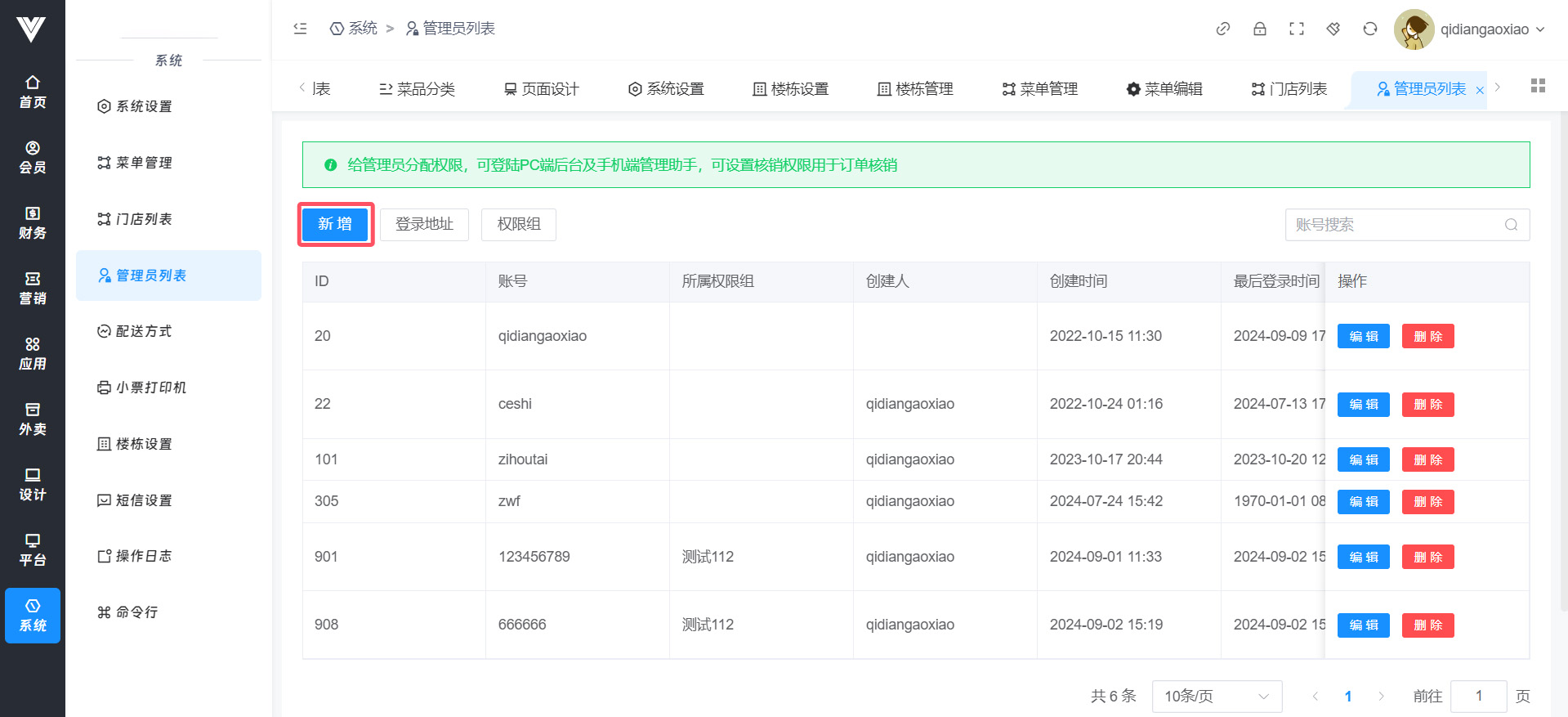Click the link icon in top toolbar
This screenshot has height=717, width=1568.
1223,29
